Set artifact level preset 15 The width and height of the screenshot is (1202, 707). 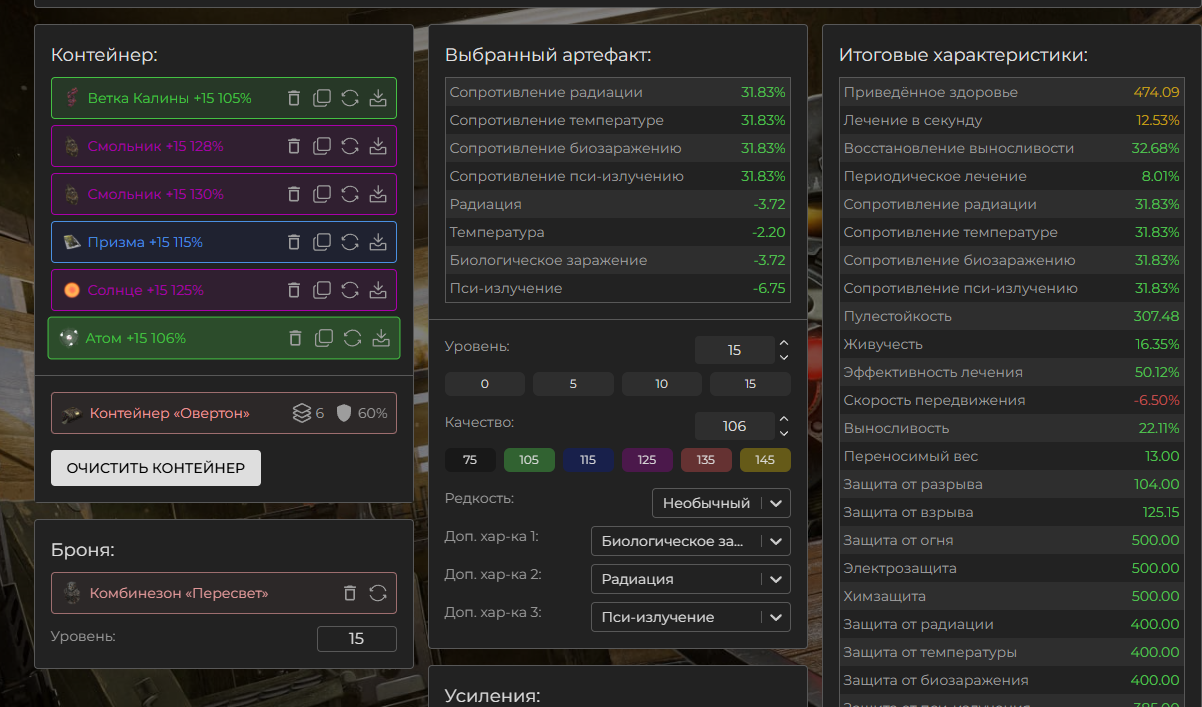[x=750, y=384]
